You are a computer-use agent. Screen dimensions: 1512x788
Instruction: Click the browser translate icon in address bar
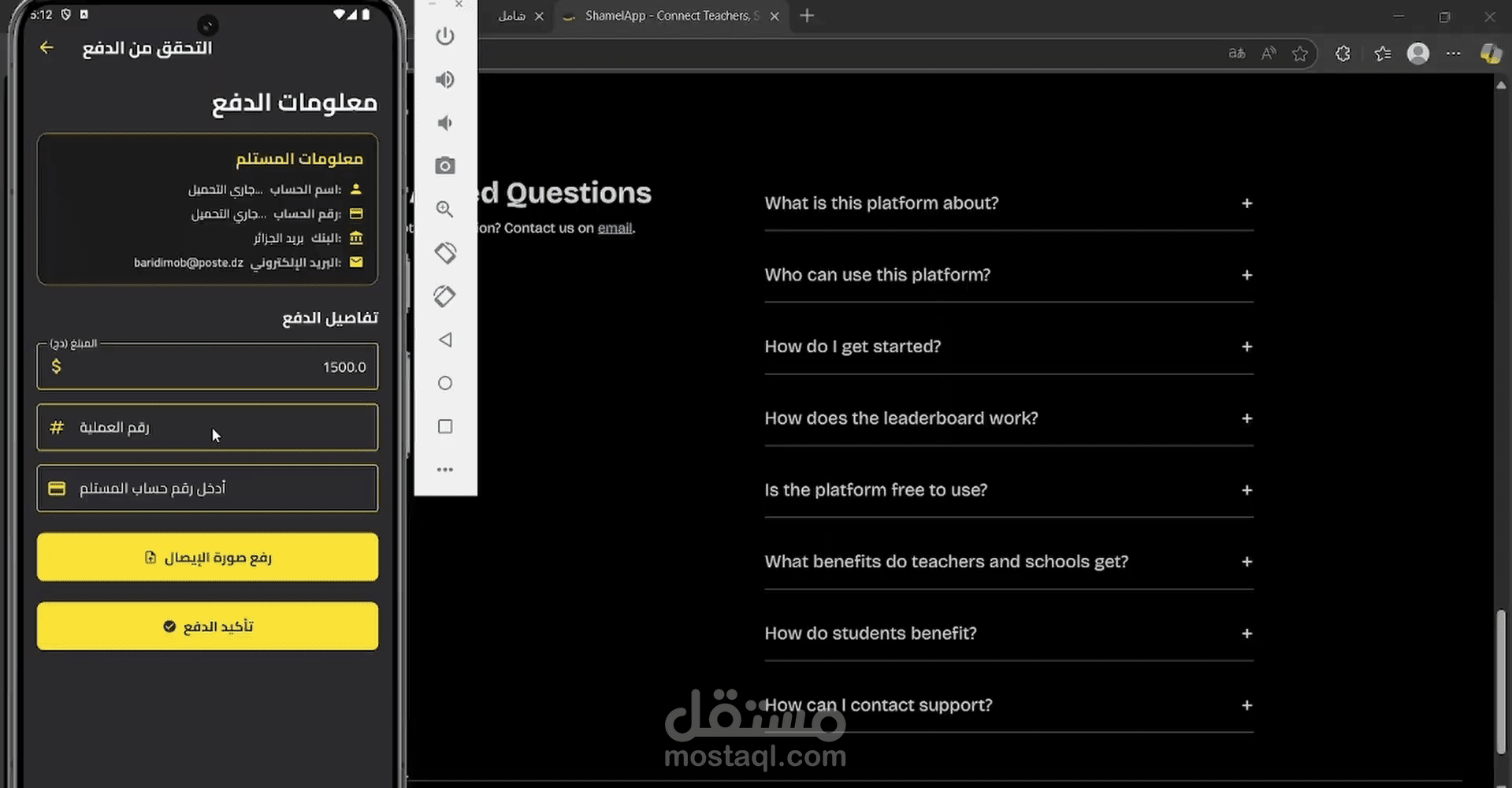tap(1237, 54)
